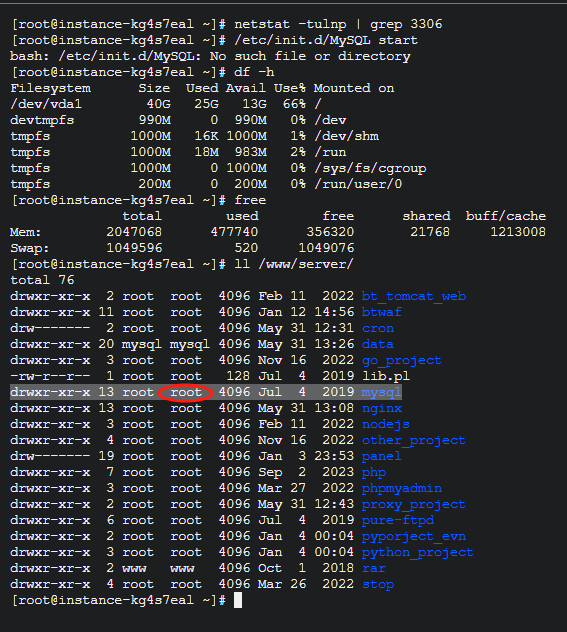Click the lib.pl file name
567x632 pixels.
[x=386, y=376]
